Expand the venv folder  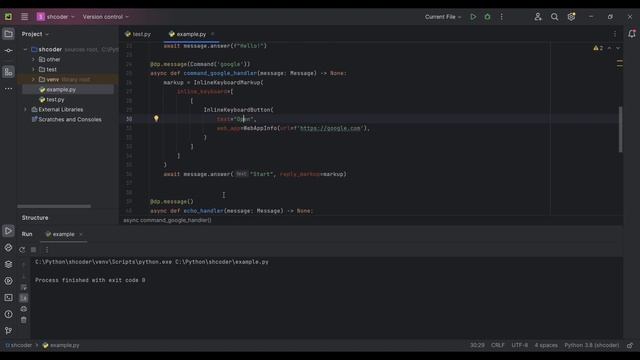point(33,80)
